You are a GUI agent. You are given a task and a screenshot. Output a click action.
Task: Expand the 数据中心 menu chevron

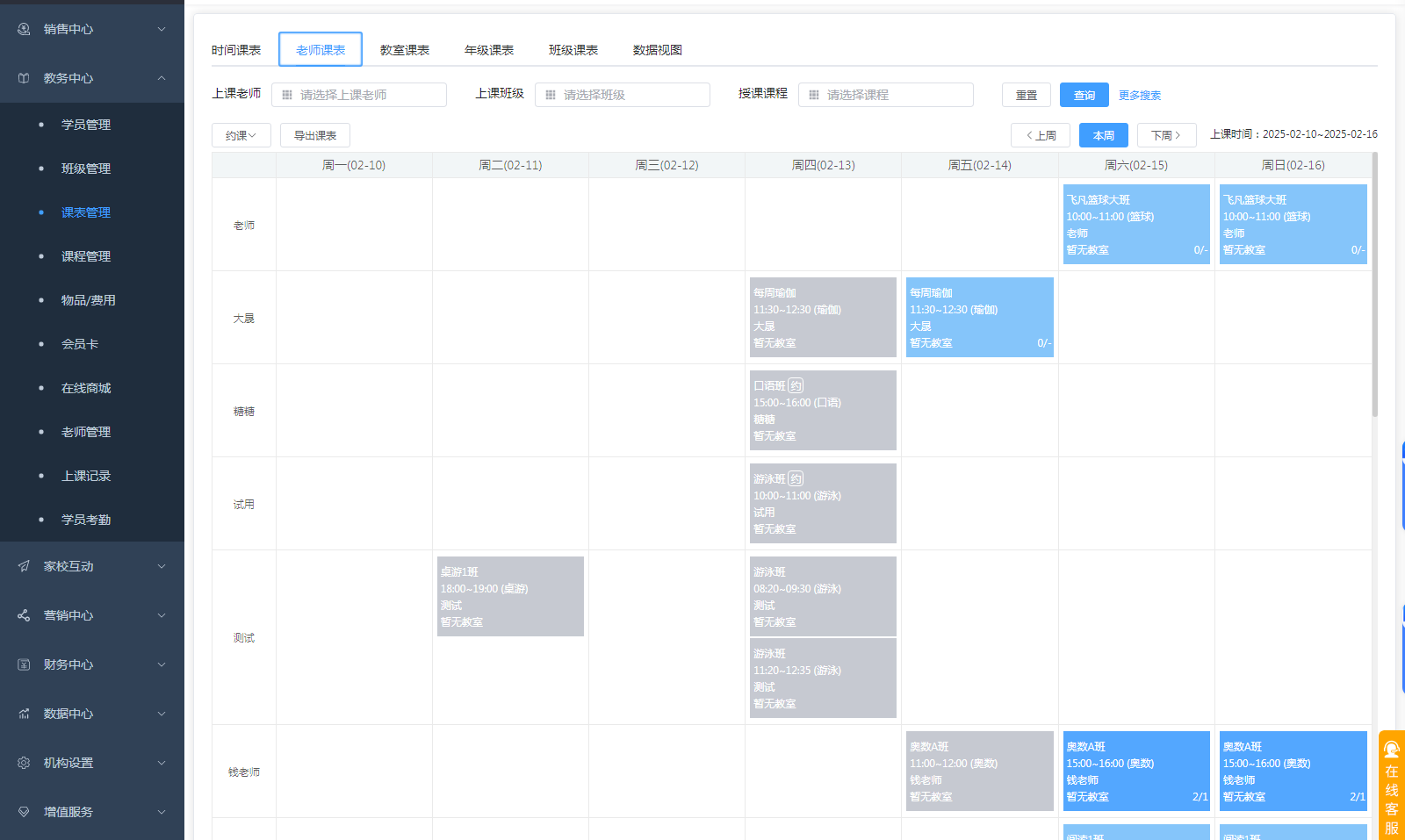pos(162,714)
